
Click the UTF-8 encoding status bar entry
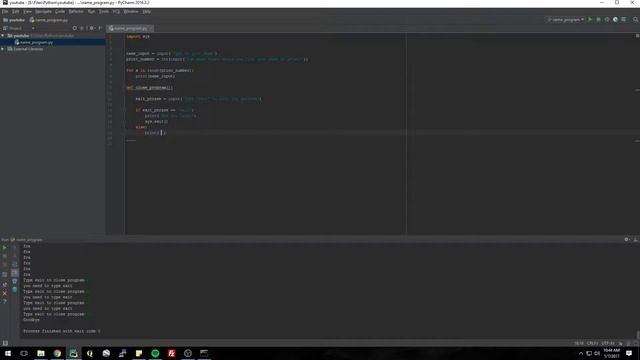608,343
